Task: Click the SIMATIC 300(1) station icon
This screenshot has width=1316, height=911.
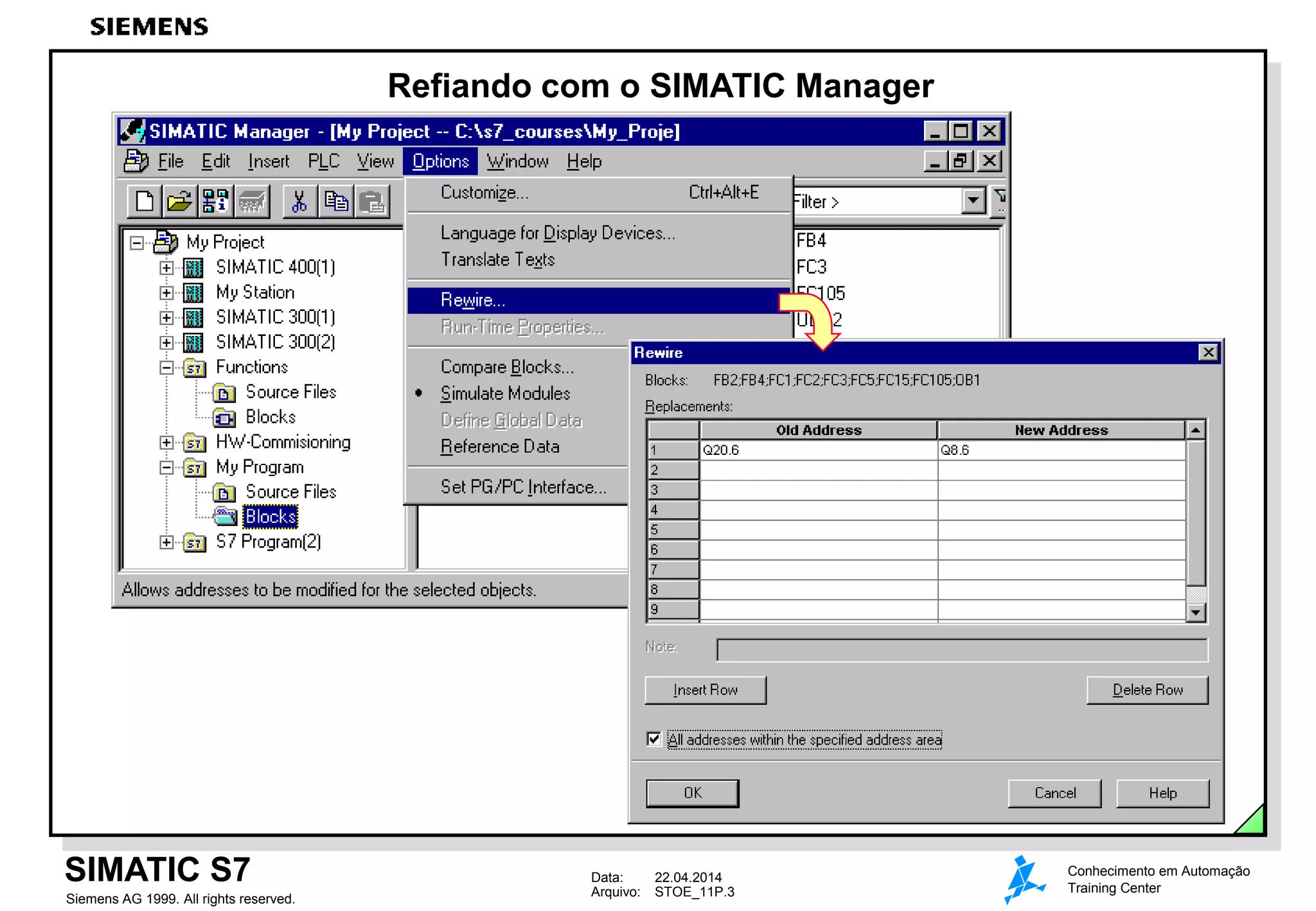Action: coord(193,317)
